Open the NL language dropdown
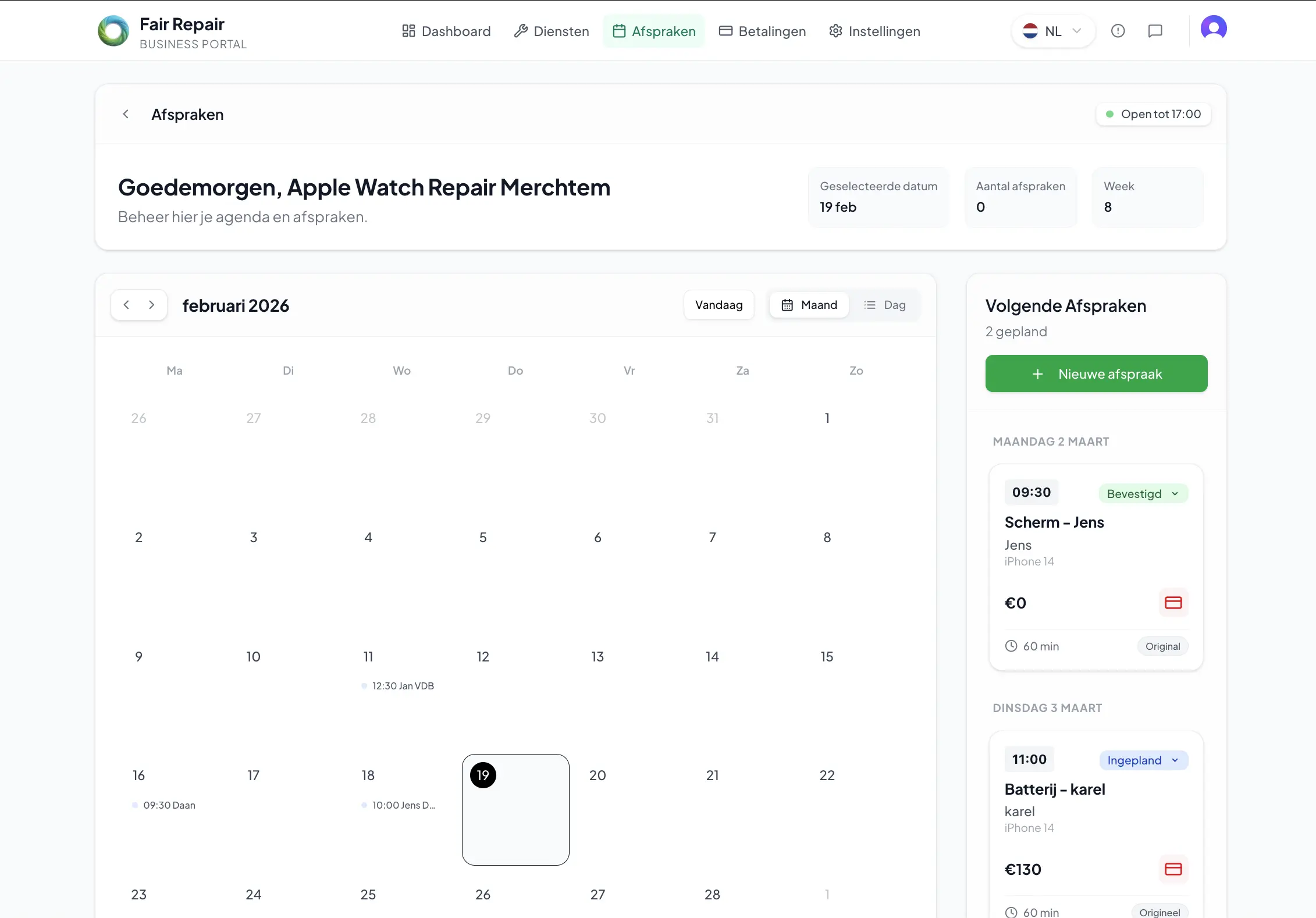1316x918 pixels. point(1052,31)
